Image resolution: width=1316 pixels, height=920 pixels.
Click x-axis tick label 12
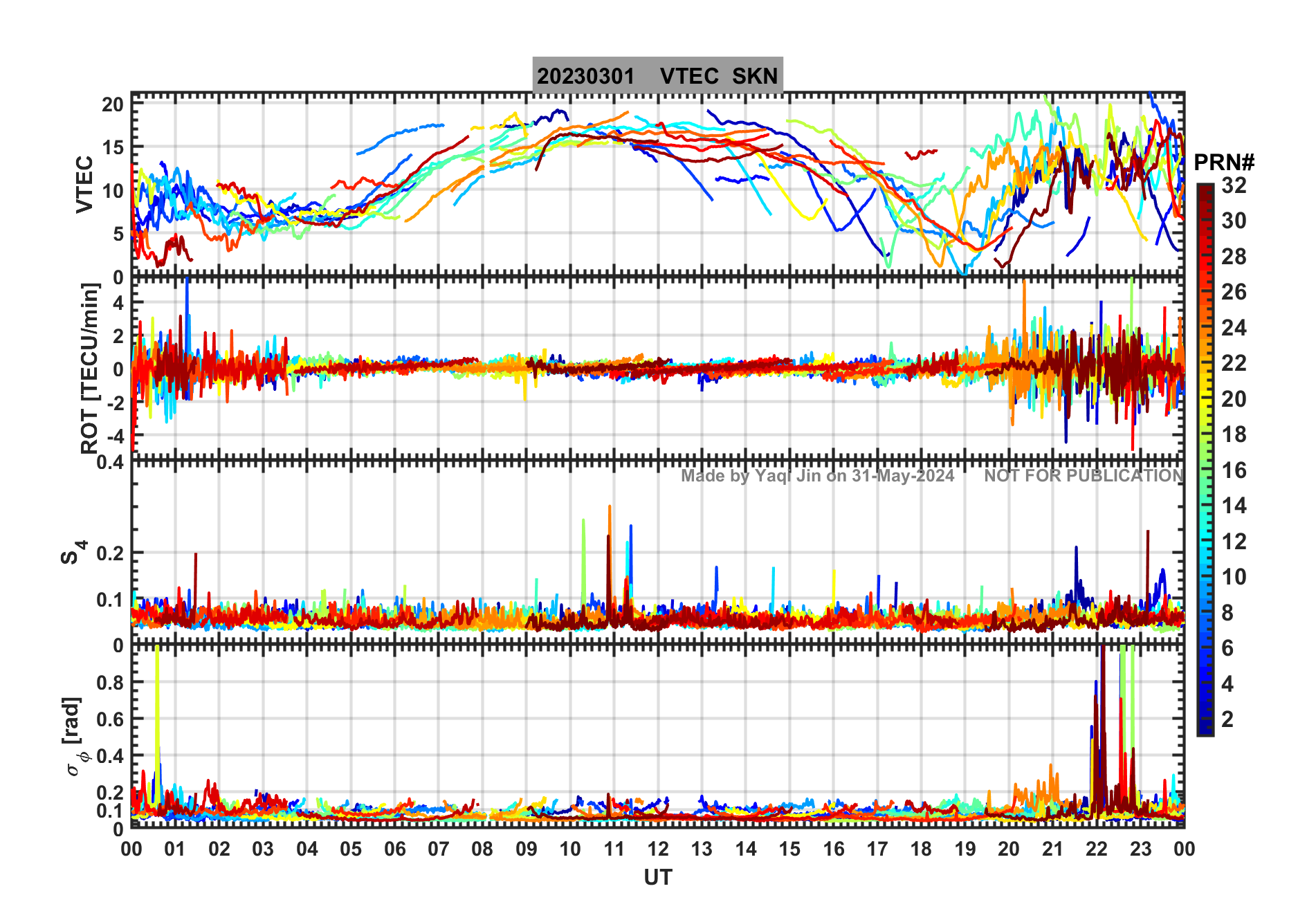click(657, 849)
